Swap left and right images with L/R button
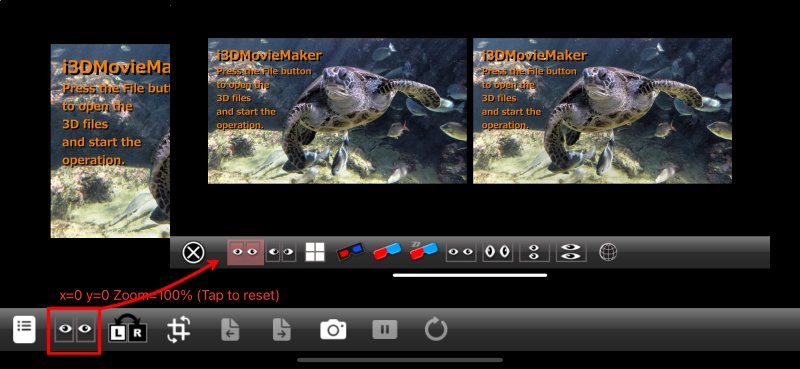 [x=128, y=329]
